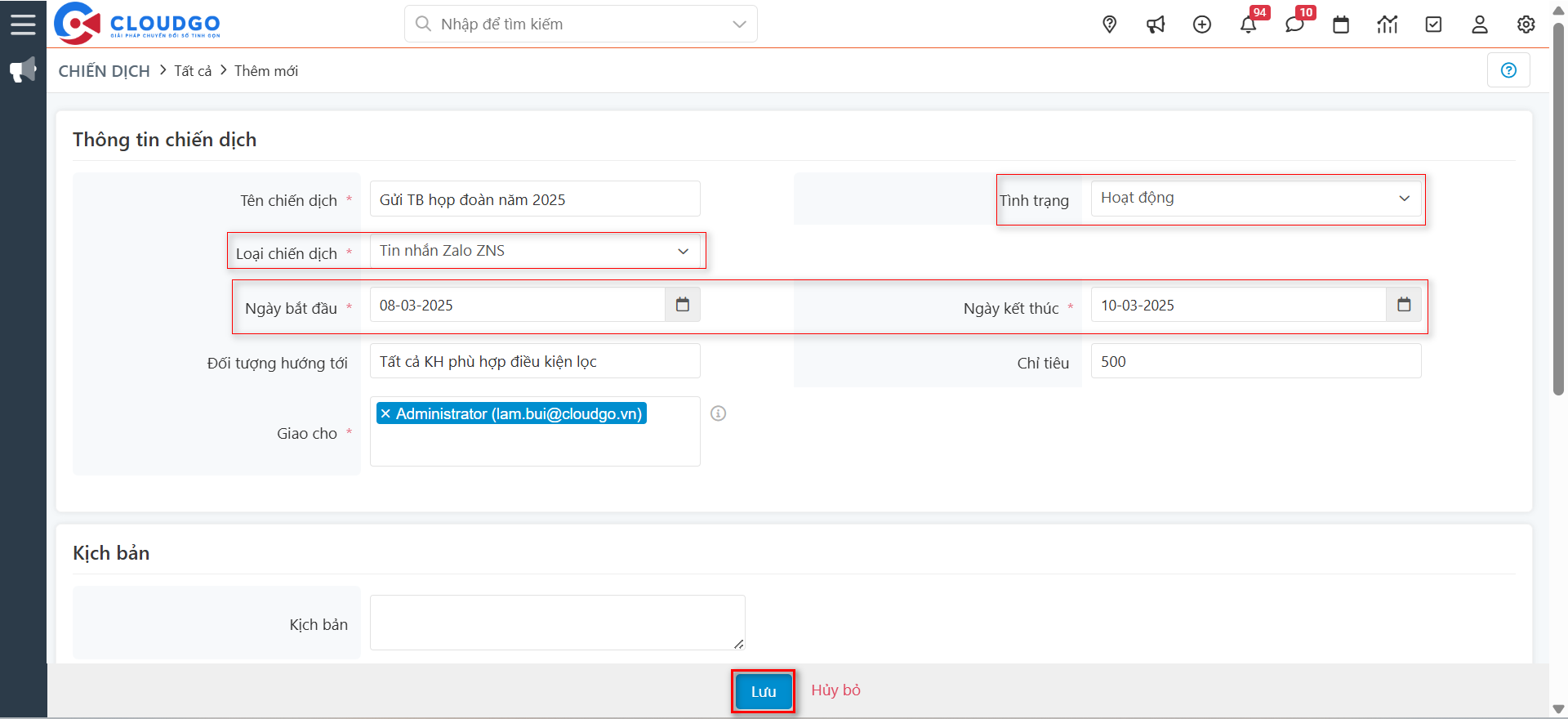Open date picker for Ngày kết thúc
Screen dimensions: 1568x719
[1404, 305]
